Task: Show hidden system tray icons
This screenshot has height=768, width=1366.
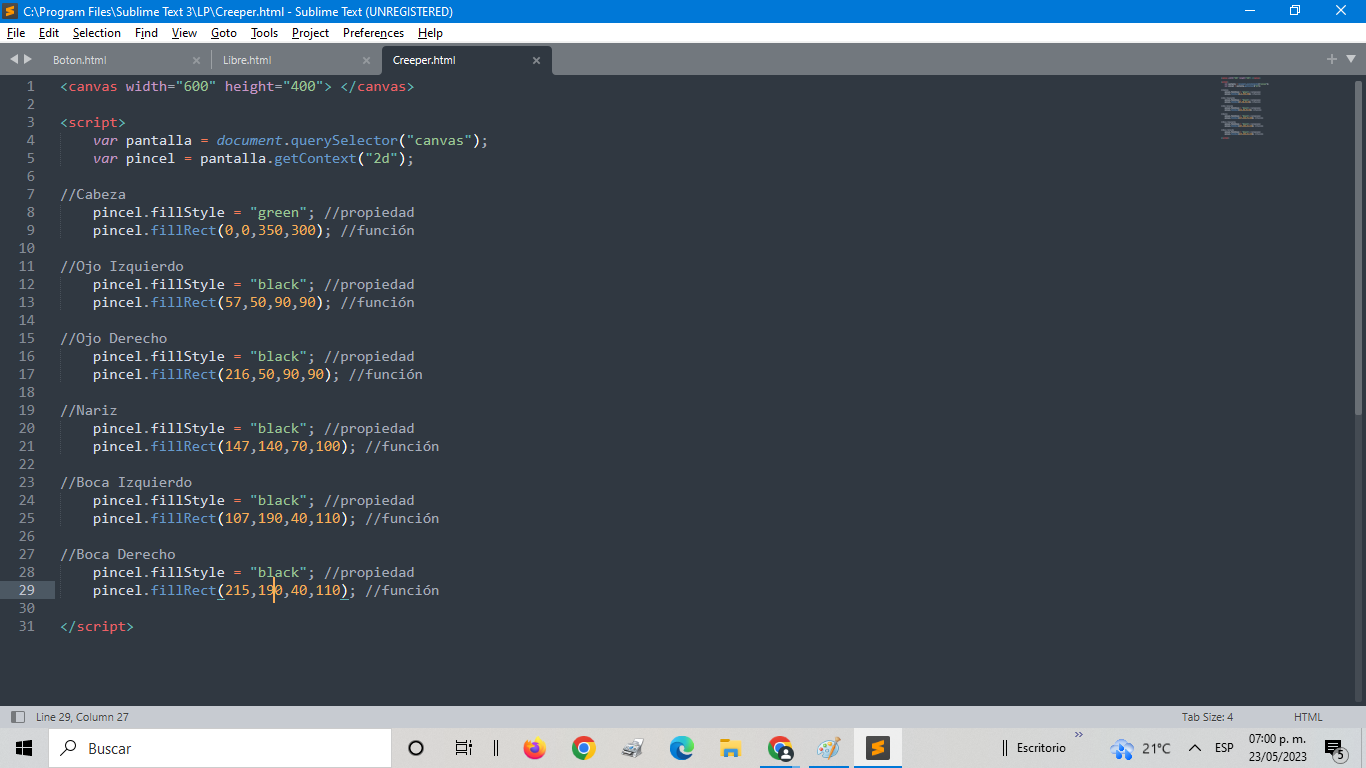Action: pyautogui.click(x=1194, y=748)
